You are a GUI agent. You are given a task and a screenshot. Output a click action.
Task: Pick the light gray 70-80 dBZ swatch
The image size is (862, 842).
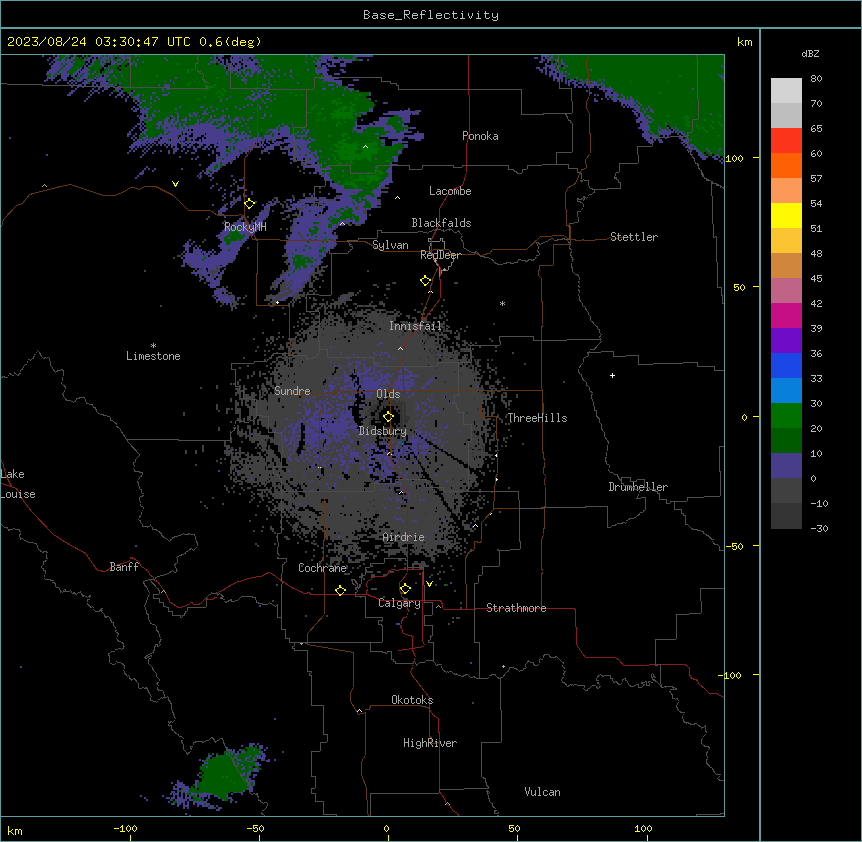(x=786, y=91)
